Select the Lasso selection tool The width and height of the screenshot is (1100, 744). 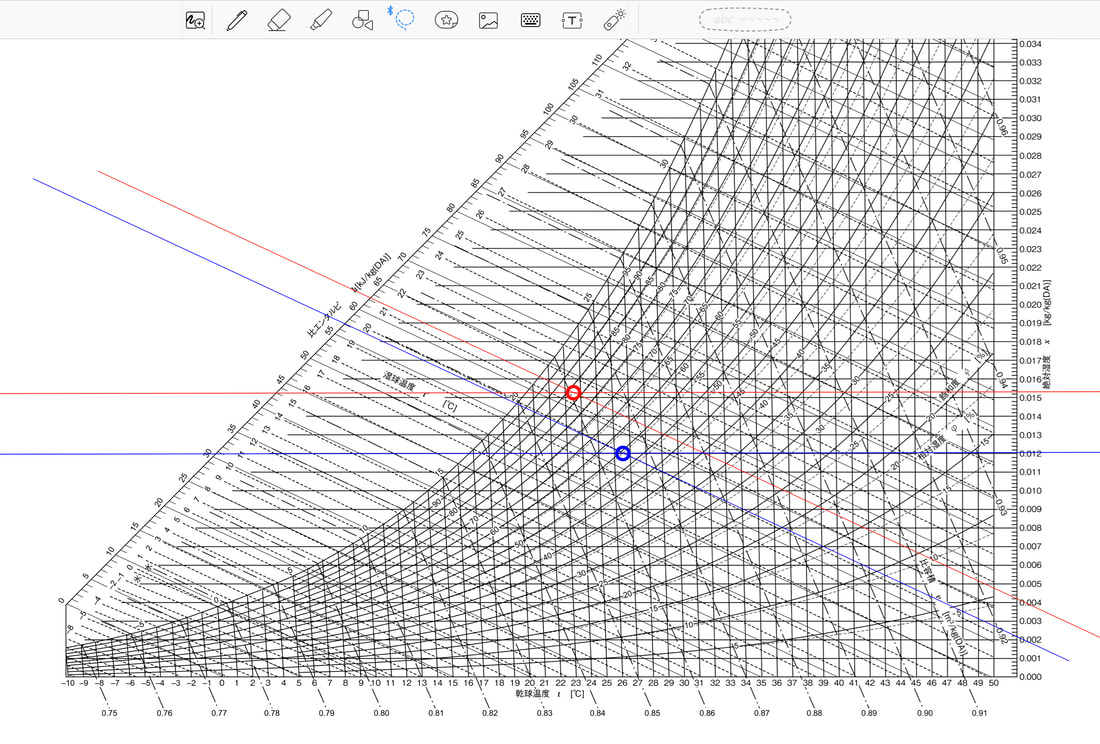[404, 19]
